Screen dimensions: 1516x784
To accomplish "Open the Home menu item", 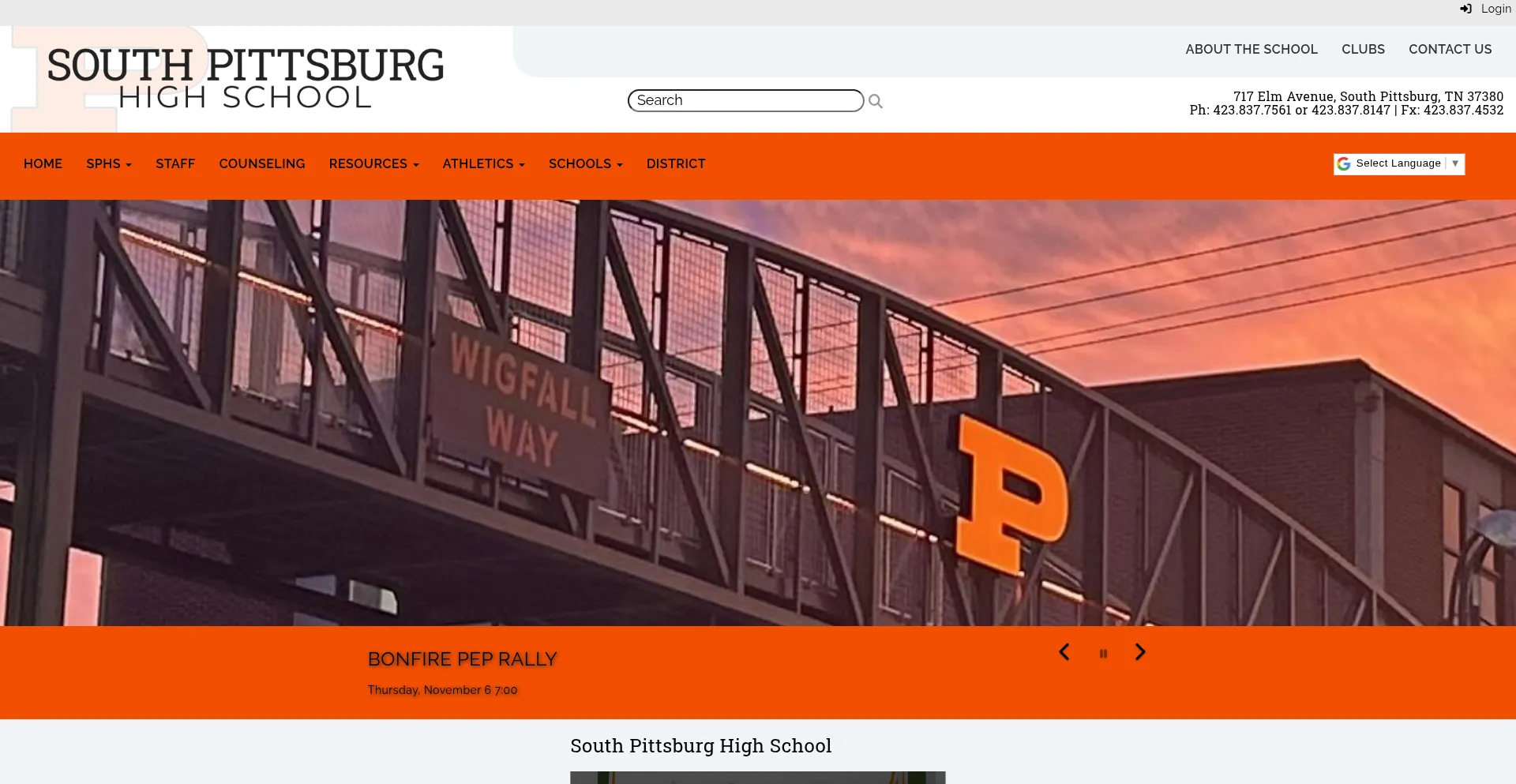I will pyautogui.click(x=43, y=164).
